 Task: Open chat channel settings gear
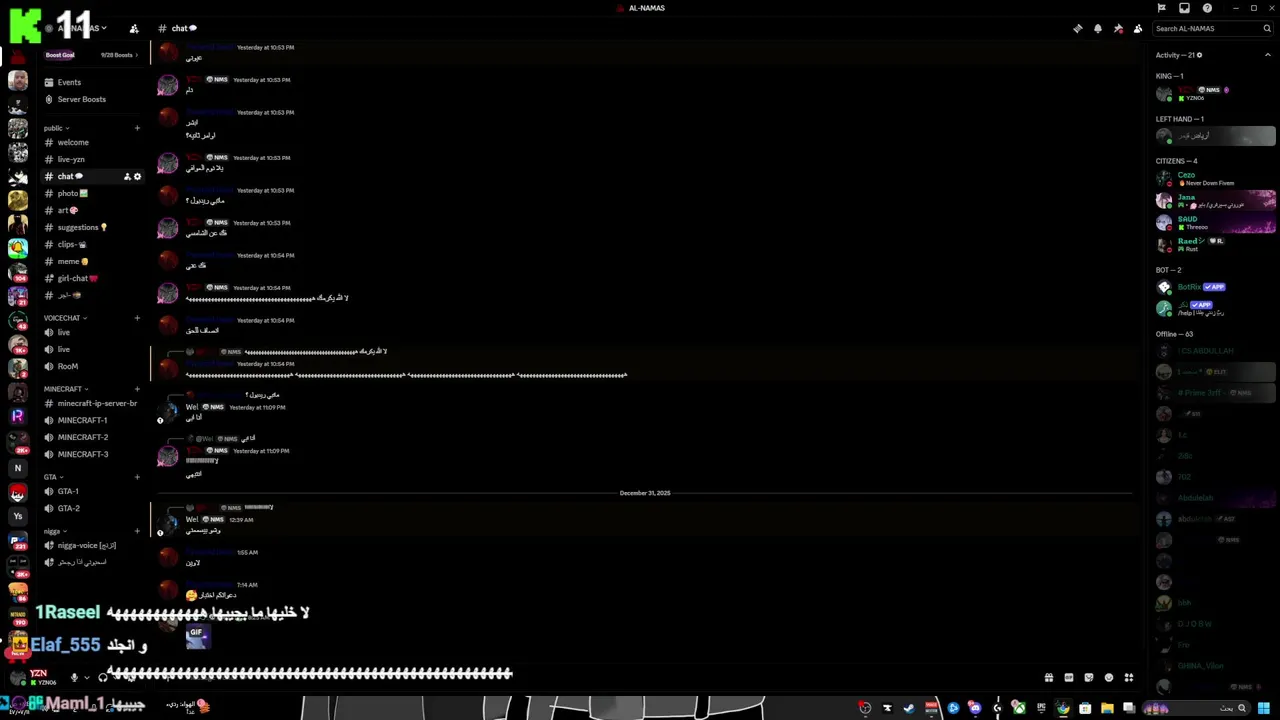138,177
